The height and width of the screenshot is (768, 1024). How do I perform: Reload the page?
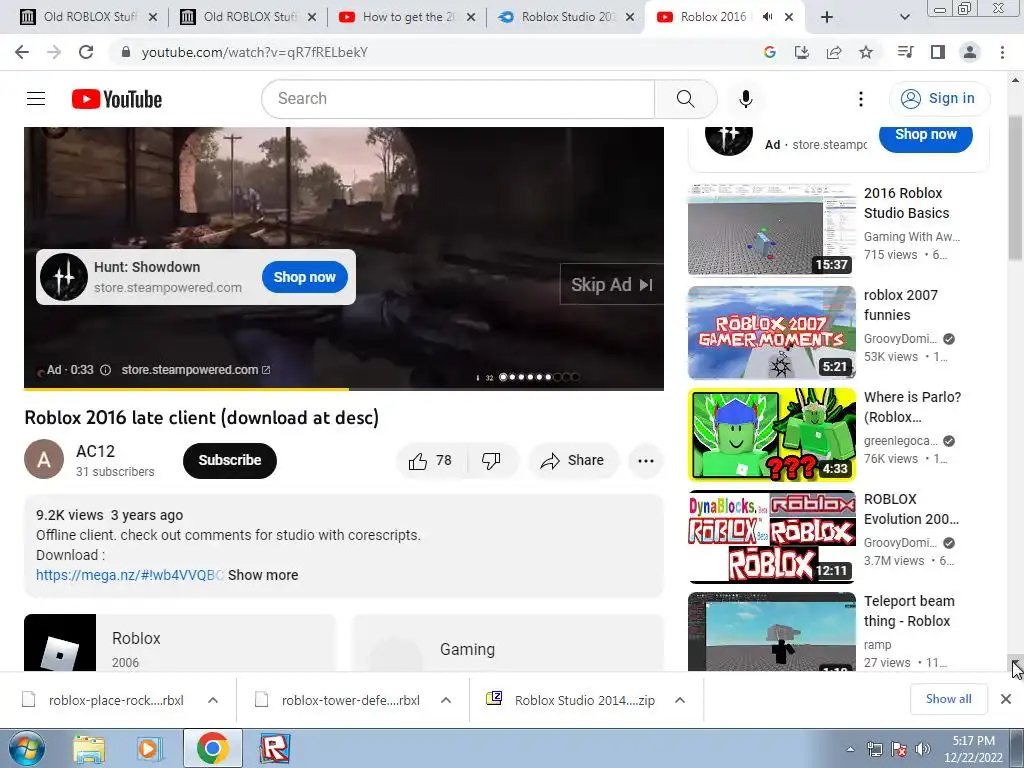pyautogui.click(x=86, y=52)
